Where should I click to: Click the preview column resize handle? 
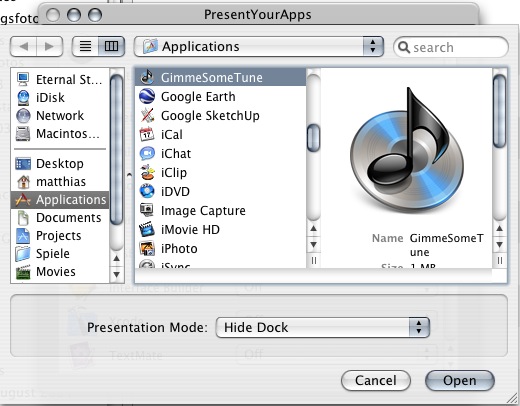[499, 260]
